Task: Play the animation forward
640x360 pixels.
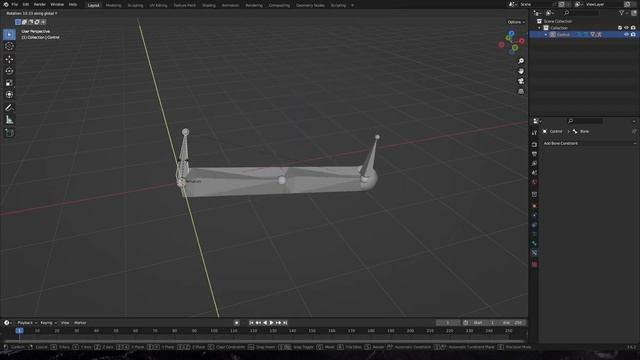Action: pos(271,322)
